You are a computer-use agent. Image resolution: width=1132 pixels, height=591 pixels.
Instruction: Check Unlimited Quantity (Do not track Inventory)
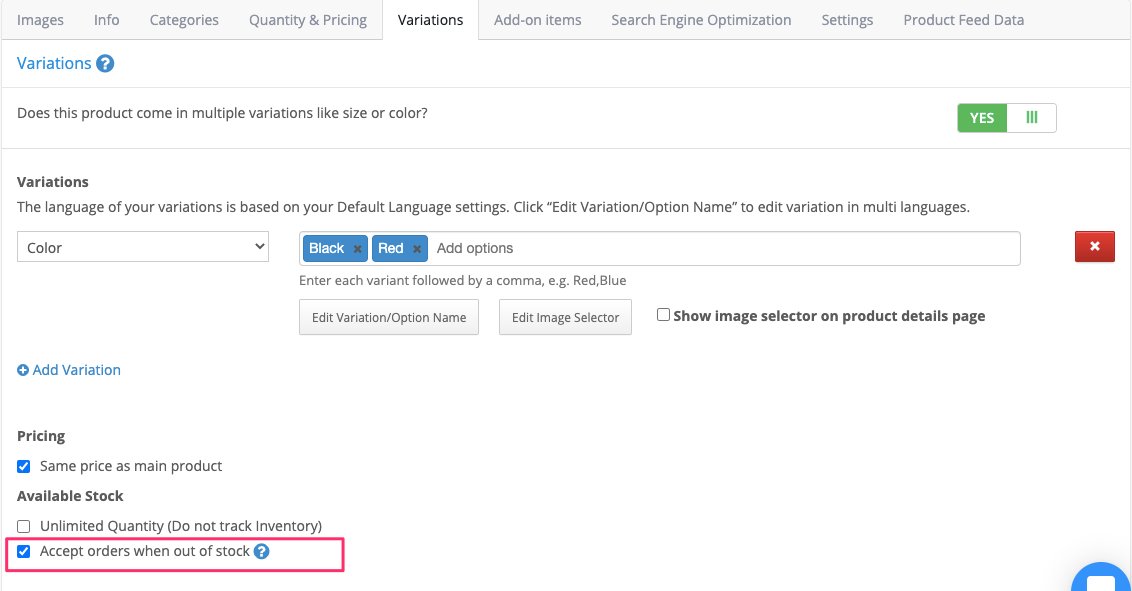click(24, 526)
